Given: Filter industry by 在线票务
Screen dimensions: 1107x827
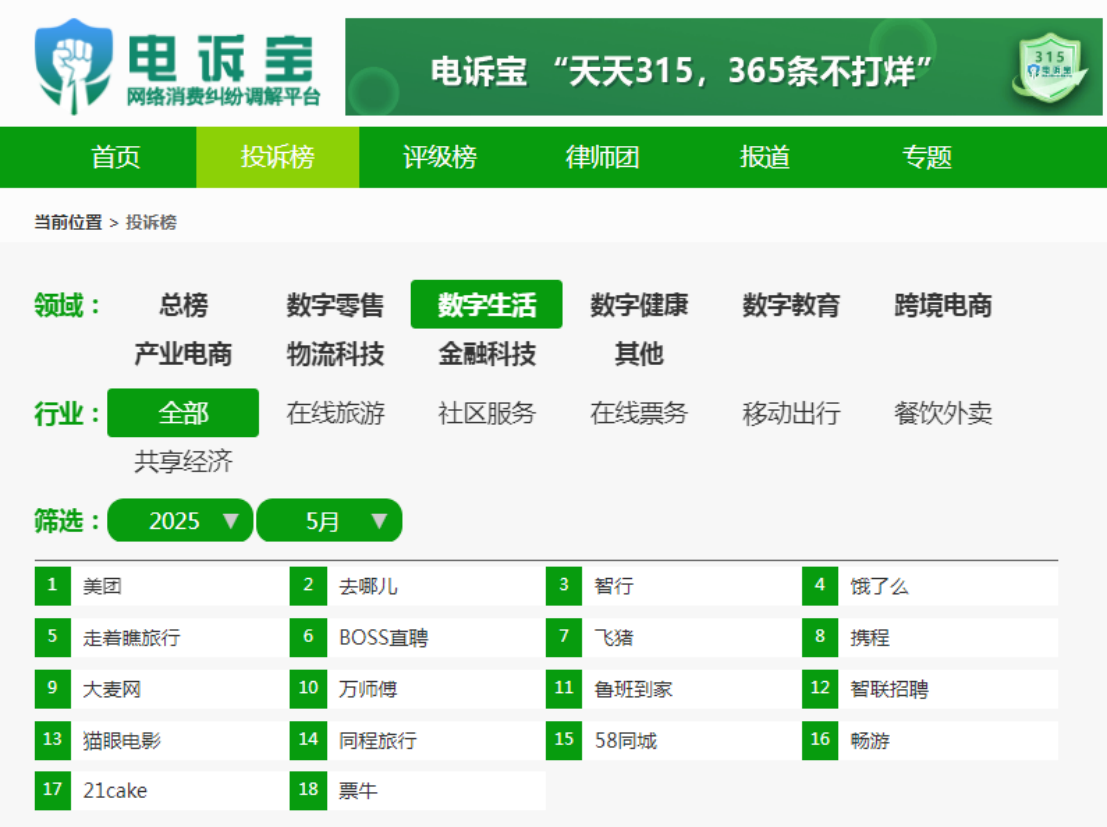Looking at the screenshot, I should (x=639, y=413).
